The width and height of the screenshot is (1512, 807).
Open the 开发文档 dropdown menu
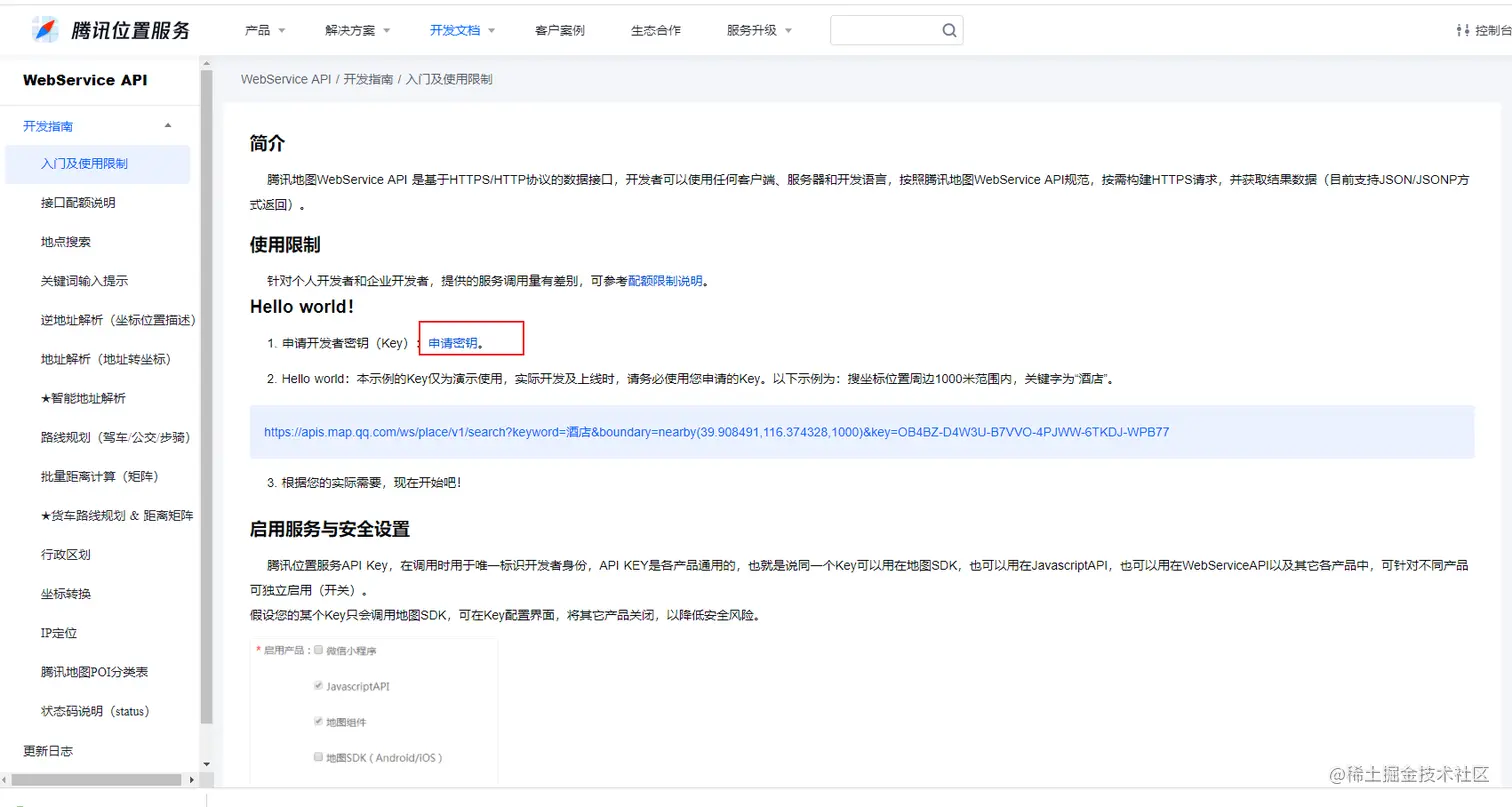463,30
